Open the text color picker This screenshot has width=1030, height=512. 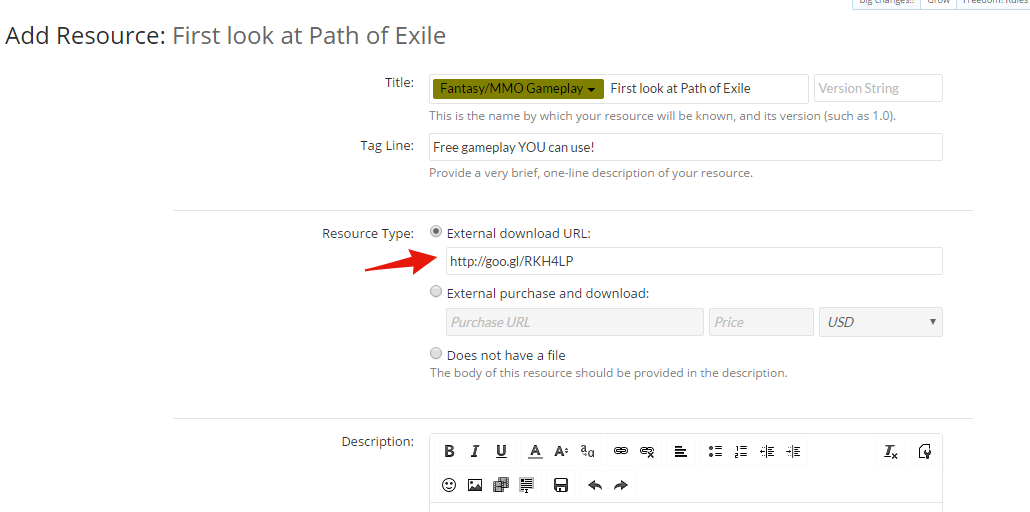[535, 451]
